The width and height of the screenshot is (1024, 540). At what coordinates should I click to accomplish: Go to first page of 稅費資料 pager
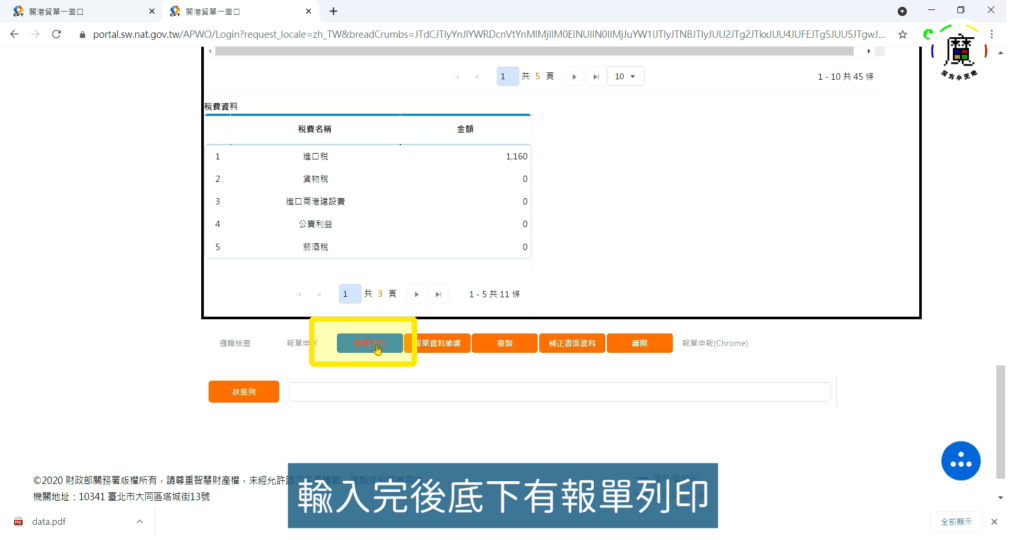point(298,294)
